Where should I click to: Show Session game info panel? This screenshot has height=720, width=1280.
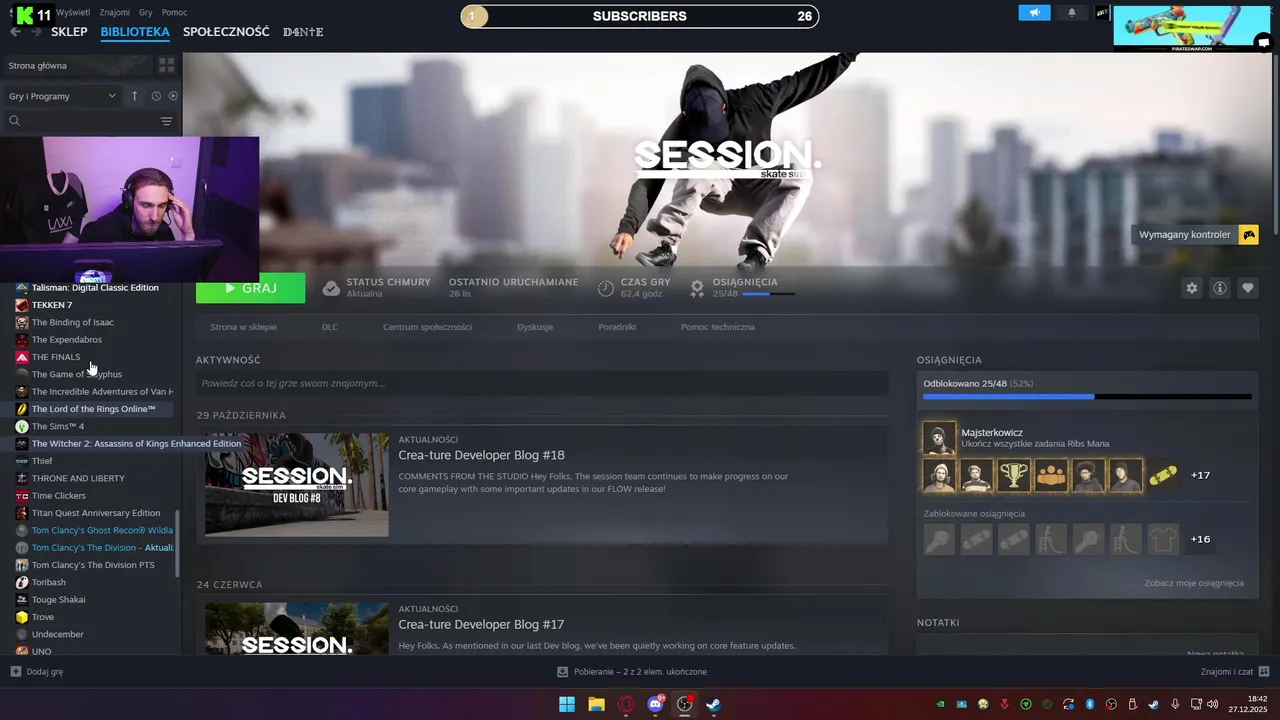pyautogui.click(x=1220, y=288)
